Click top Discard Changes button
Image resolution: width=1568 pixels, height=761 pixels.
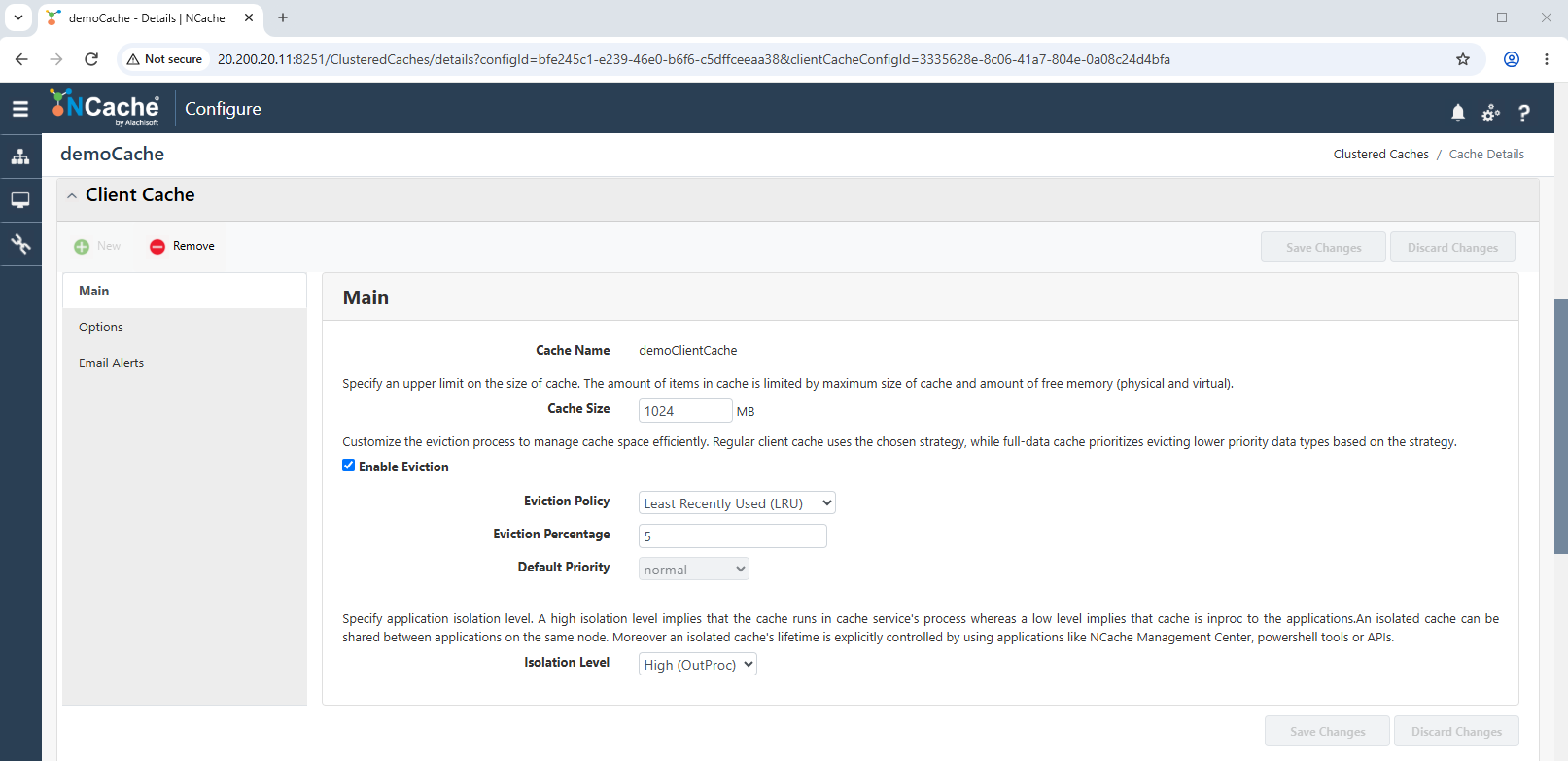pos(1452,247)
